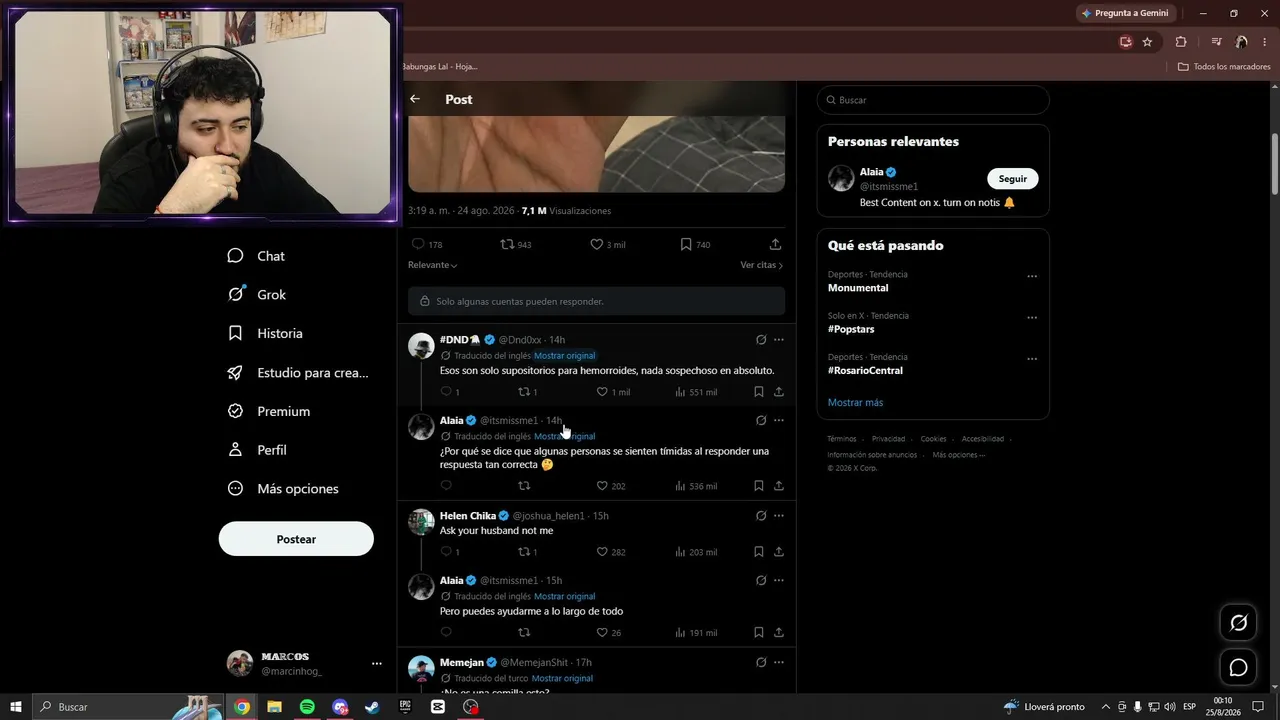1280x720 pixels.
Task: Open Grok from the sidebar
Action: [256, 295]
